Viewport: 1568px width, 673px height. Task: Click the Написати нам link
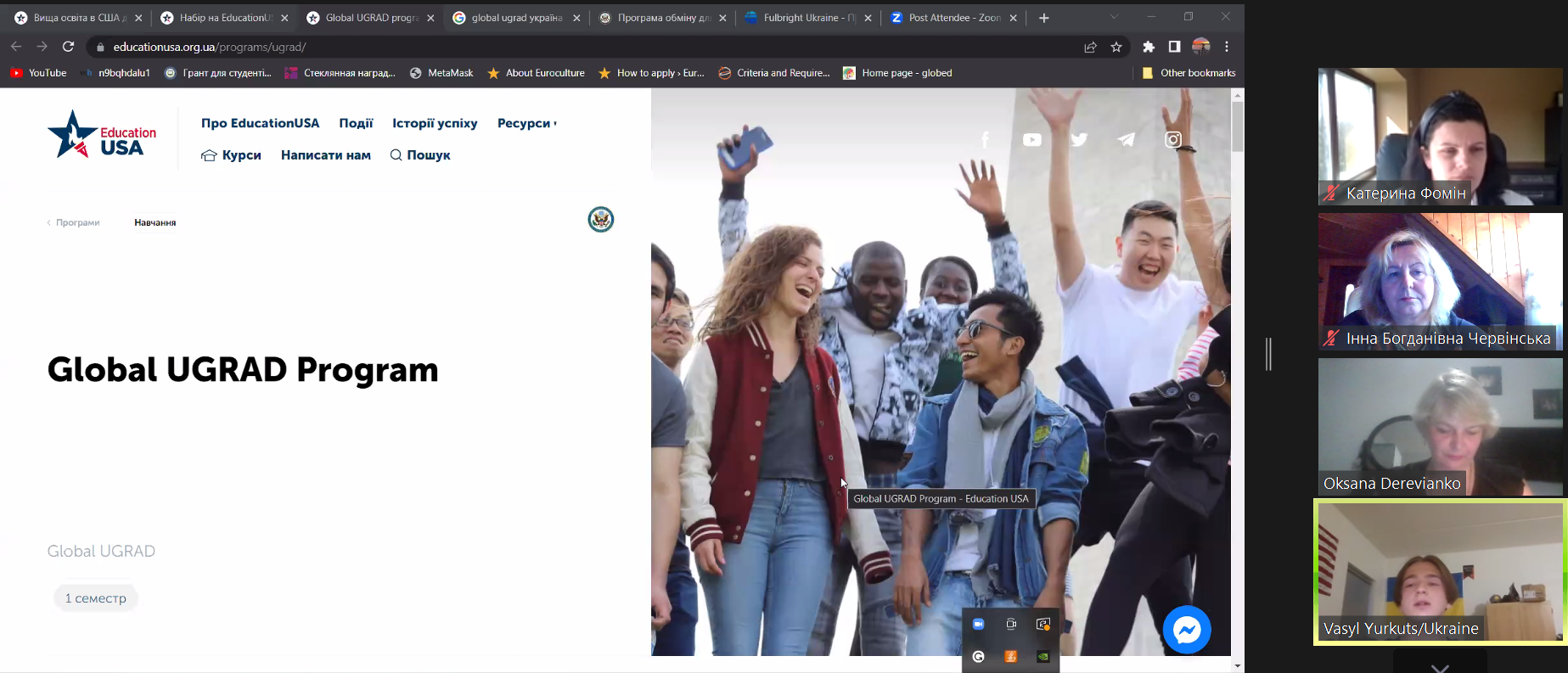coord(325,155)
